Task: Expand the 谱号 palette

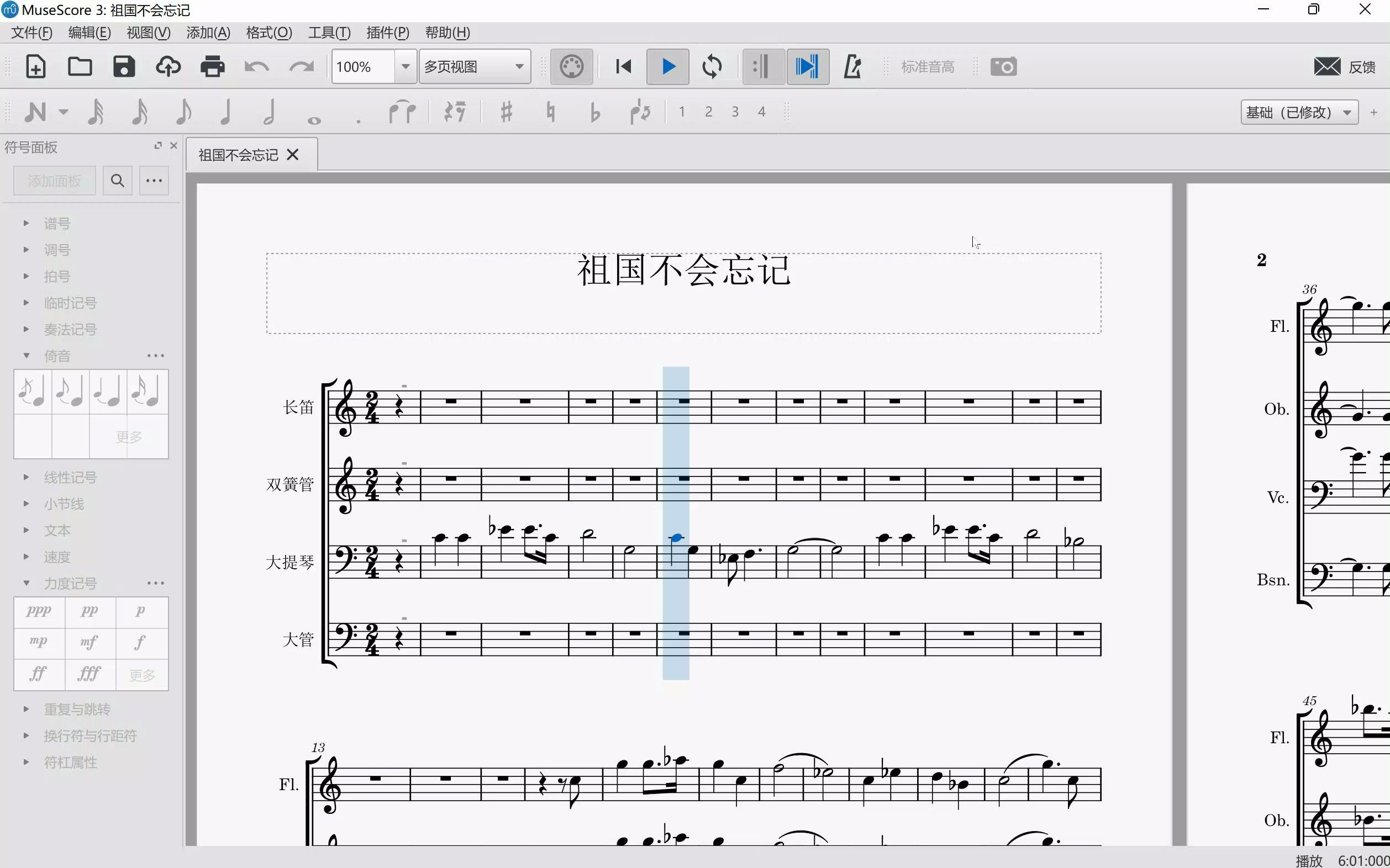Action: 26,223
